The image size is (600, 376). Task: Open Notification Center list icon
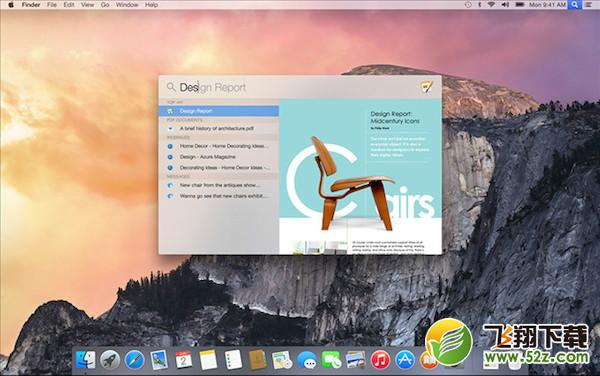(590, 5)
